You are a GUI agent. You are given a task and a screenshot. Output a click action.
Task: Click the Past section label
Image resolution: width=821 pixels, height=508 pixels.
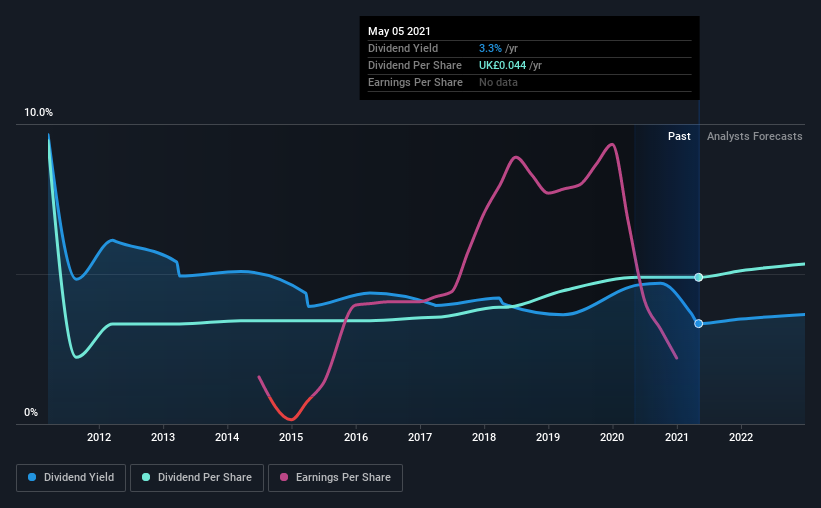tap(679, 136)
